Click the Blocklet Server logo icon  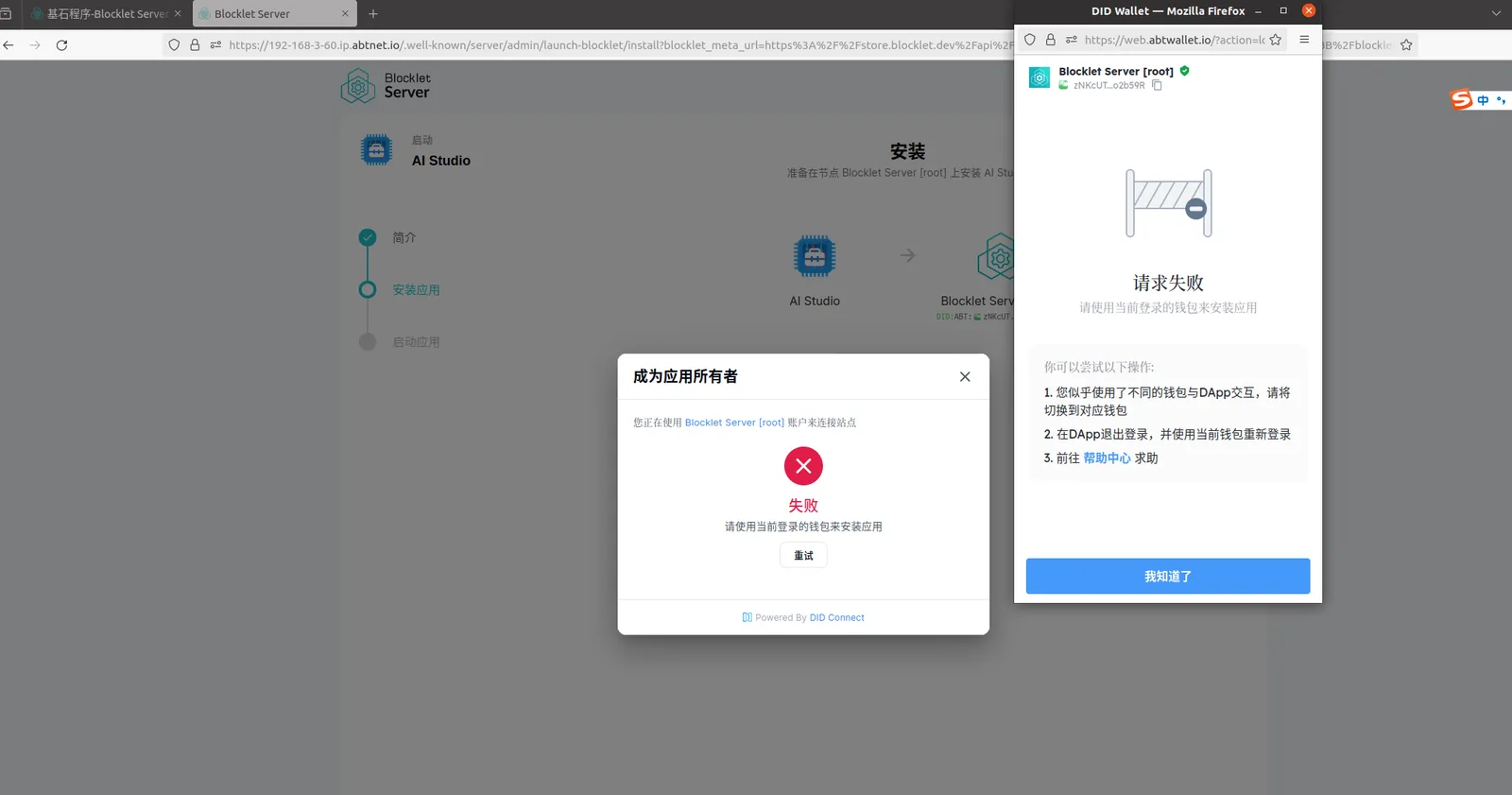[358, 86]
